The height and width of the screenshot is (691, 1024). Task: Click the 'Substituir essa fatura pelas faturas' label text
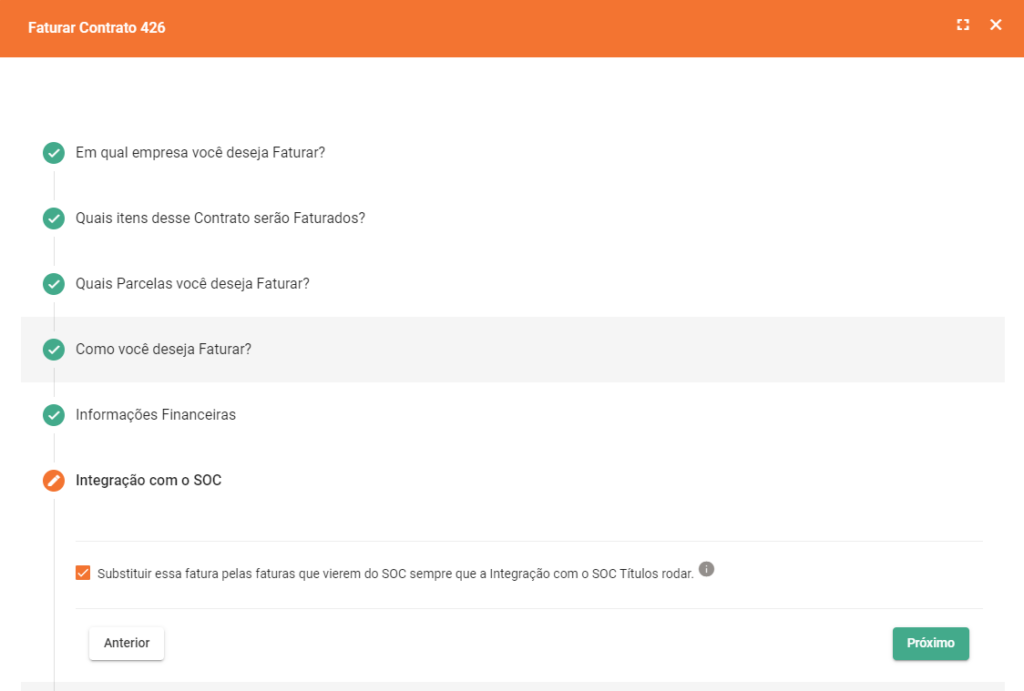click(x=395, y=574)
